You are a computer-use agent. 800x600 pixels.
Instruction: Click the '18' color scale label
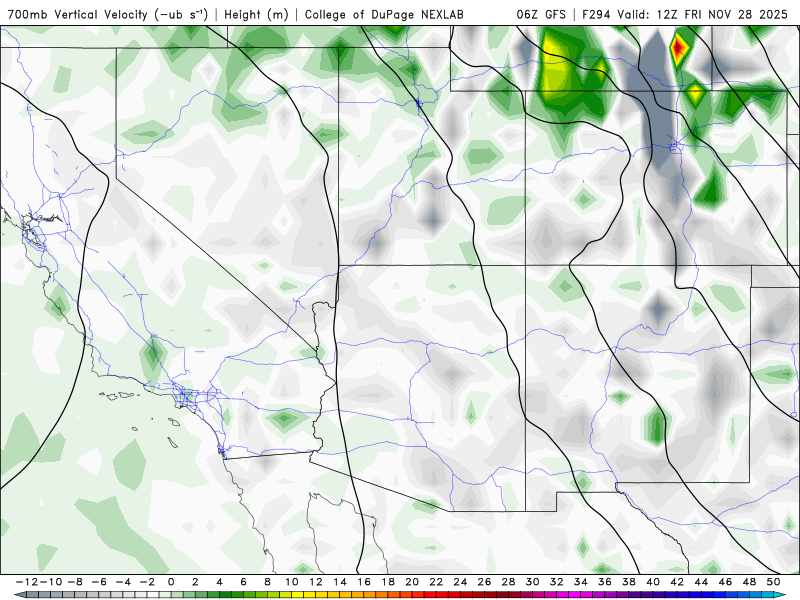click(388, 582)
